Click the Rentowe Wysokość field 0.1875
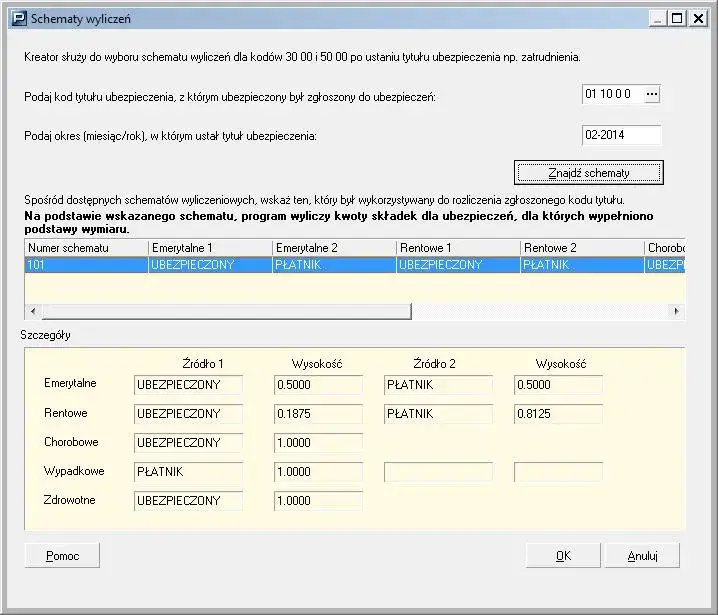The height and width of the screenshot is (615, 718). click(318, 414)
